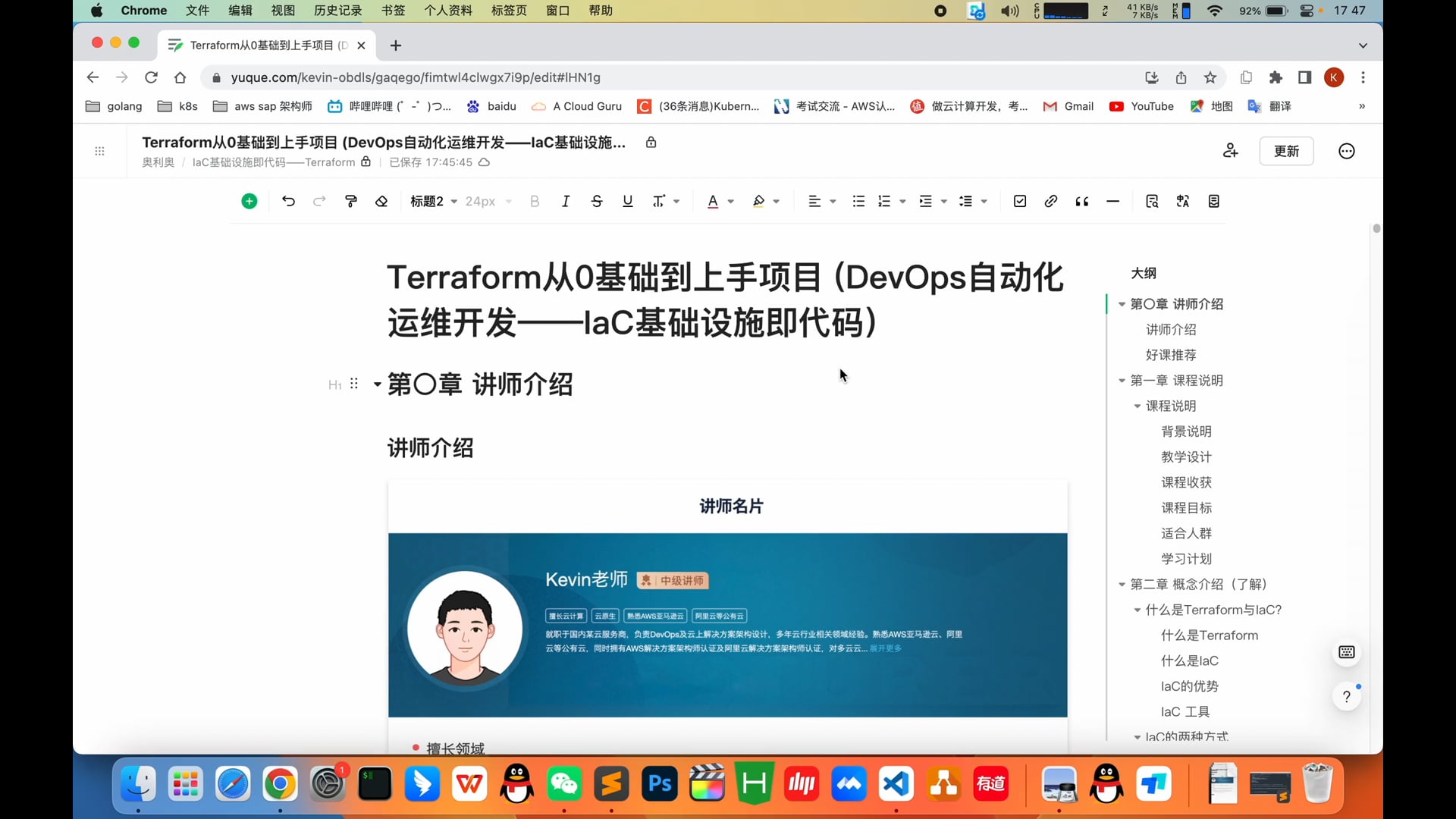This screenshot has height=819, width=1456.
Task: Toggle italic formatting
Action: click(566, 201)
